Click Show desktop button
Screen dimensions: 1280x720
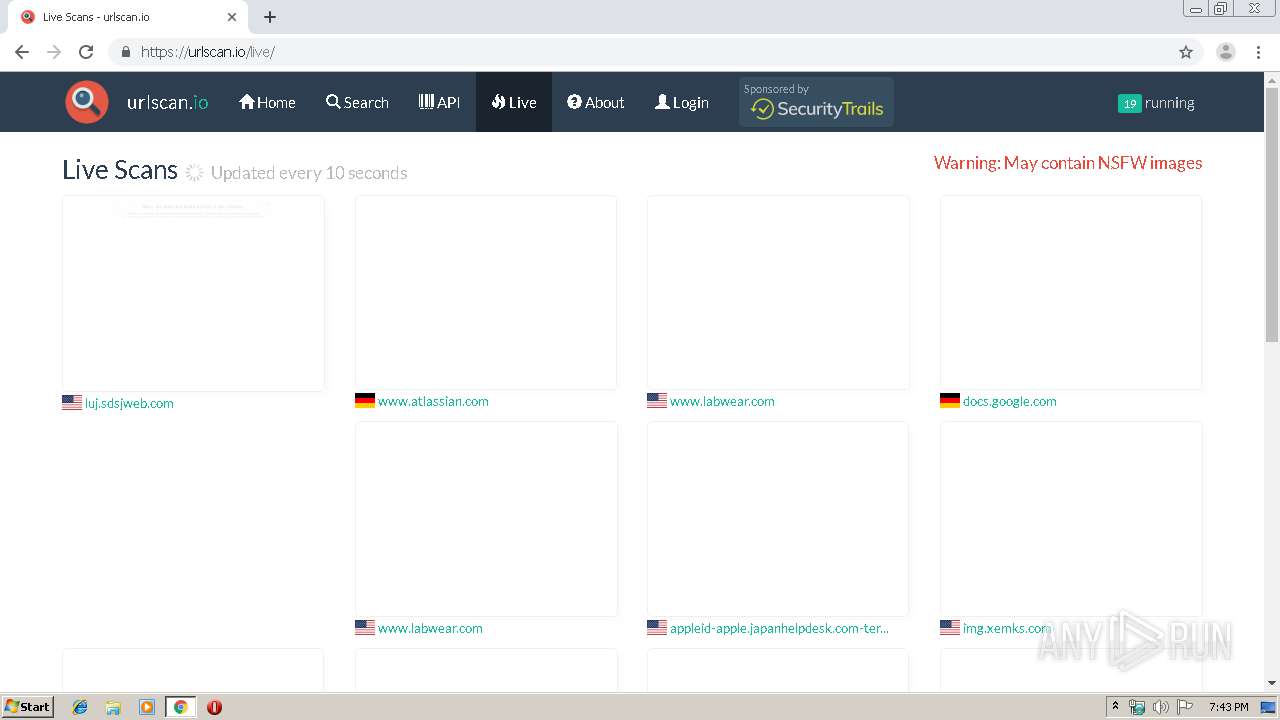(1269, 707)
